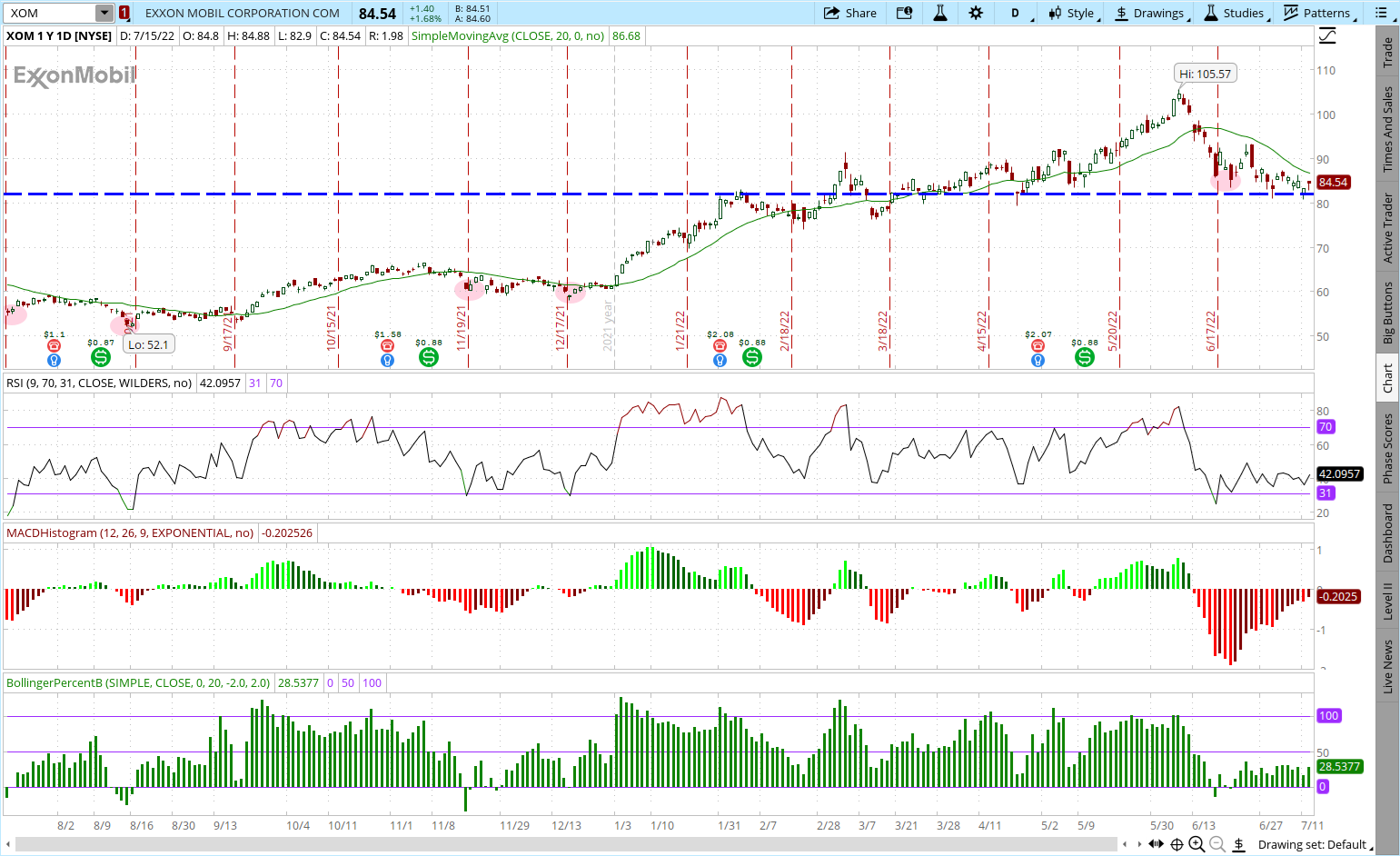Open the Share chart button
1400x856 pixels.
pyautogui.click(x=849, y=13)
